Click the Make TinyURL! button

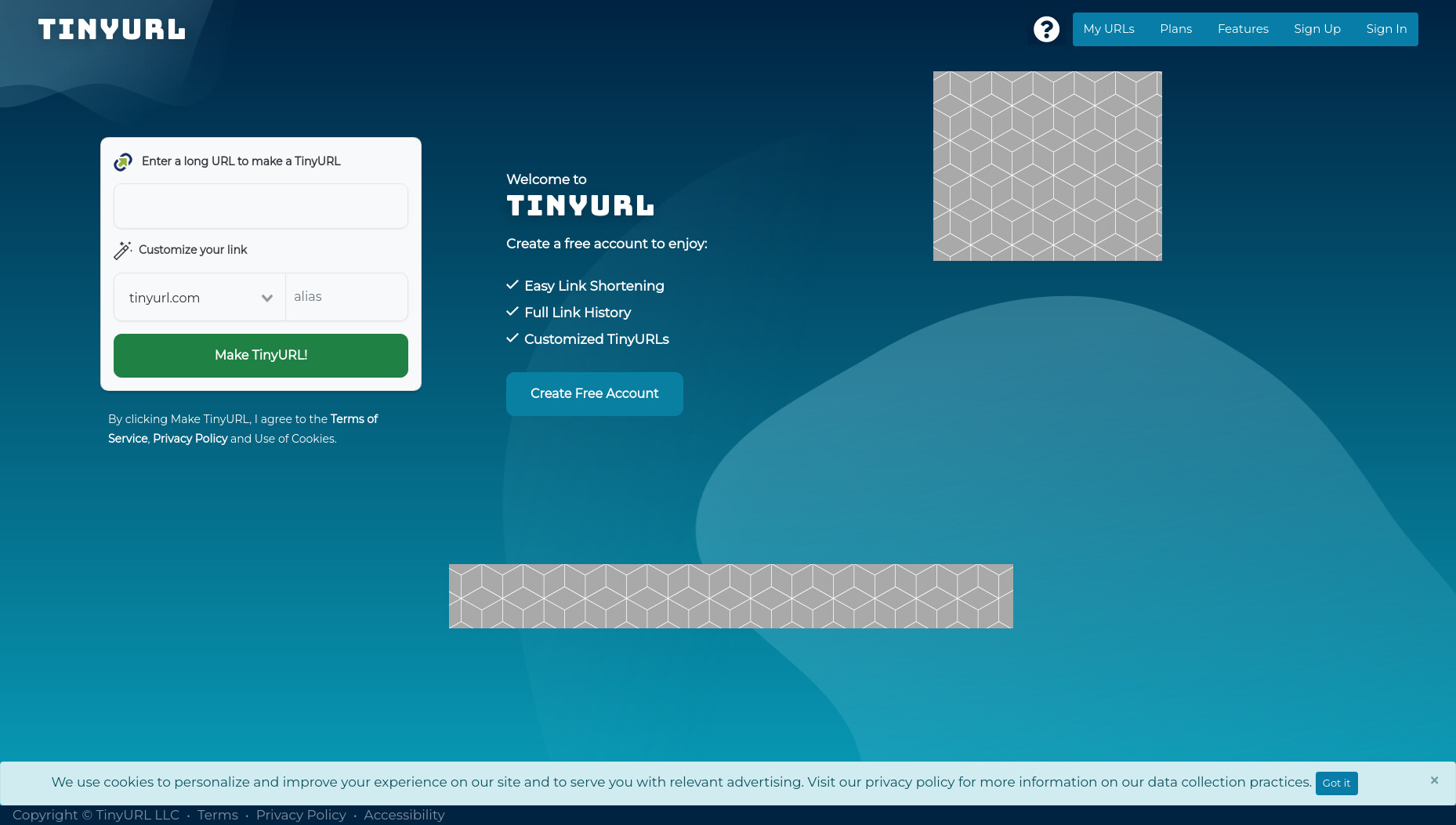point(261,356)
